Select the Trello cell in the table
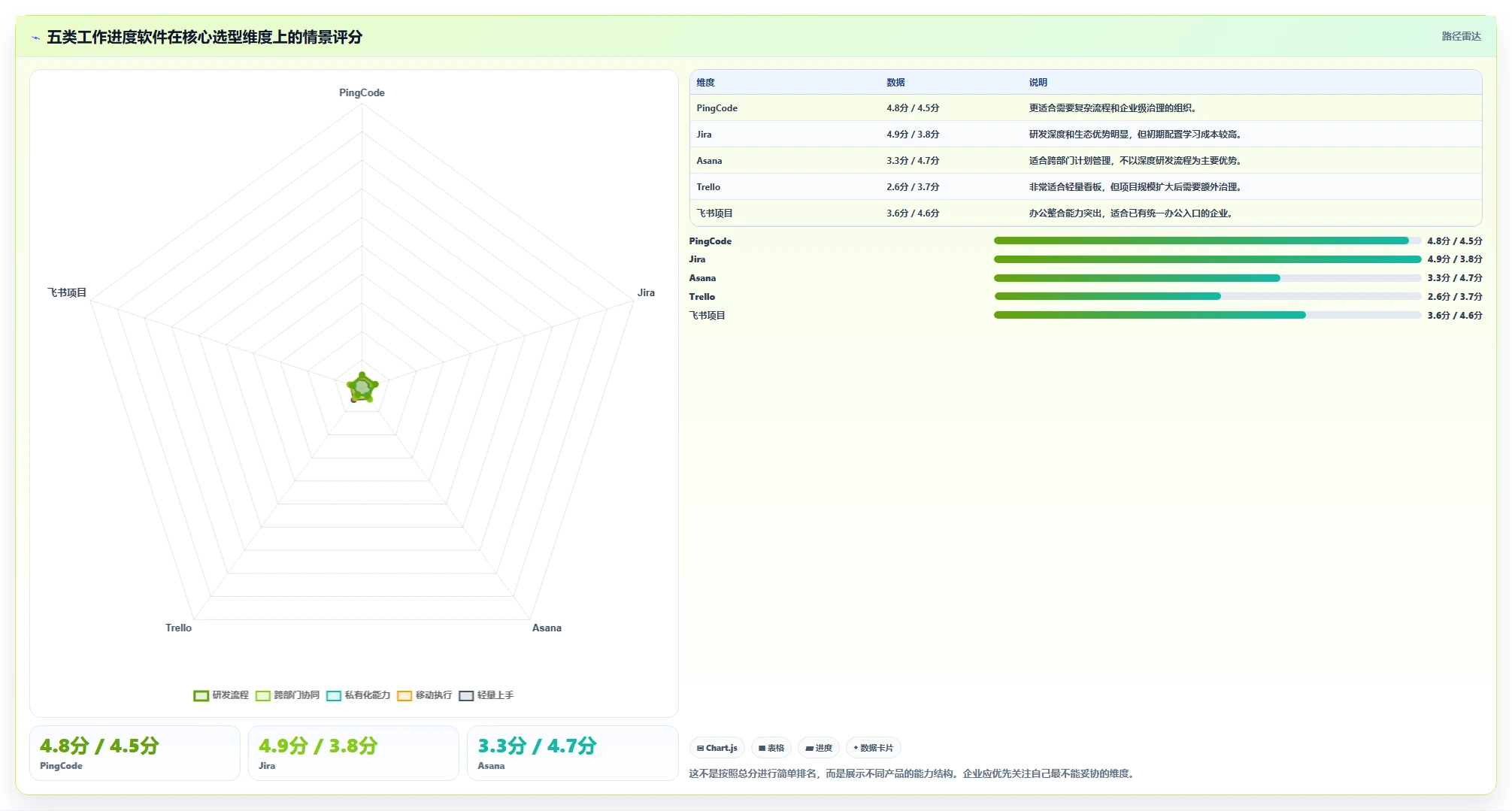This screenshot has height=811, width=1512. point(708,187)
